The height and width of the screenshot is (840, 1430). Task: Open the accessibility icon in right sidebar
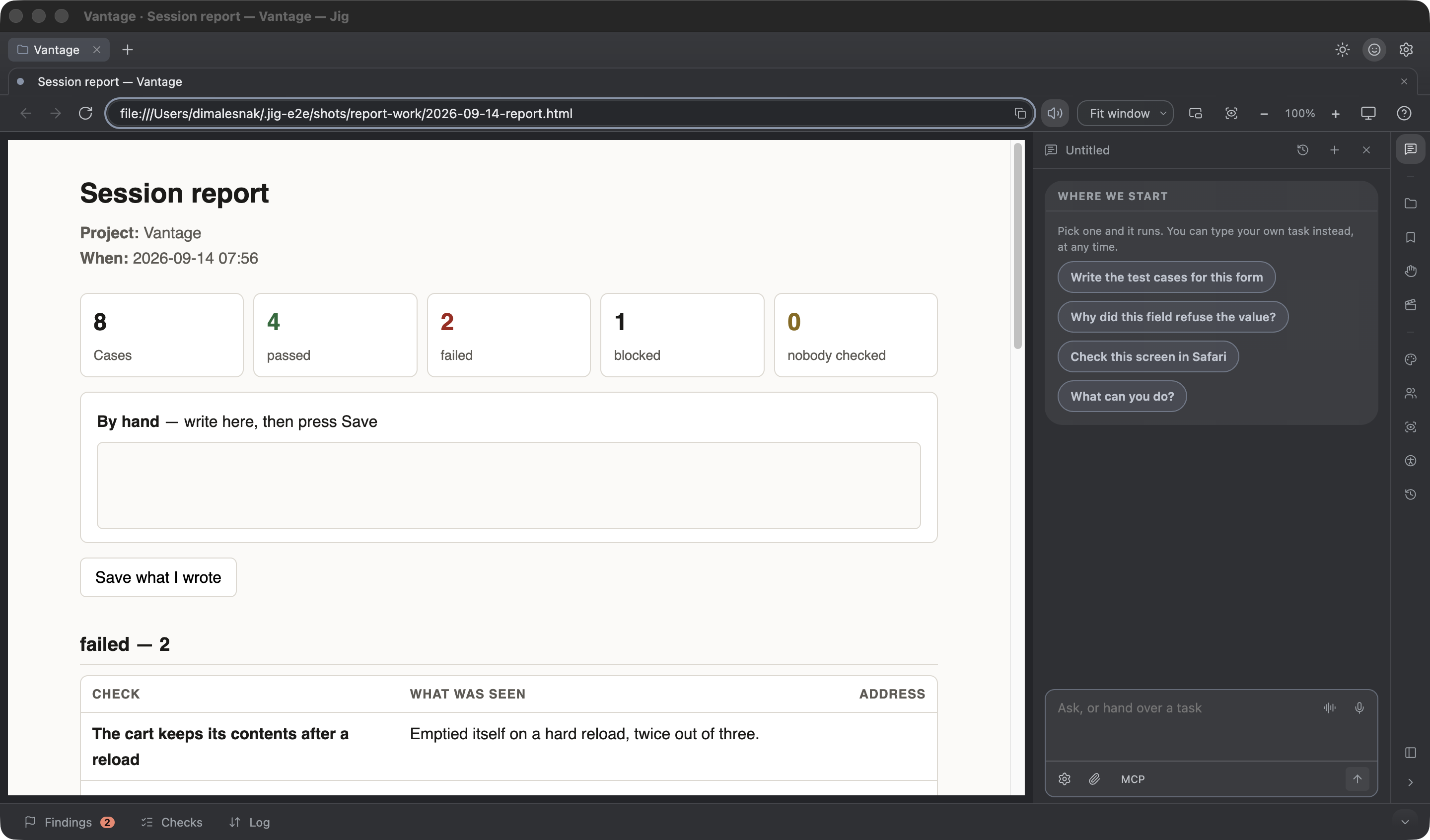tap(1410, 461)
